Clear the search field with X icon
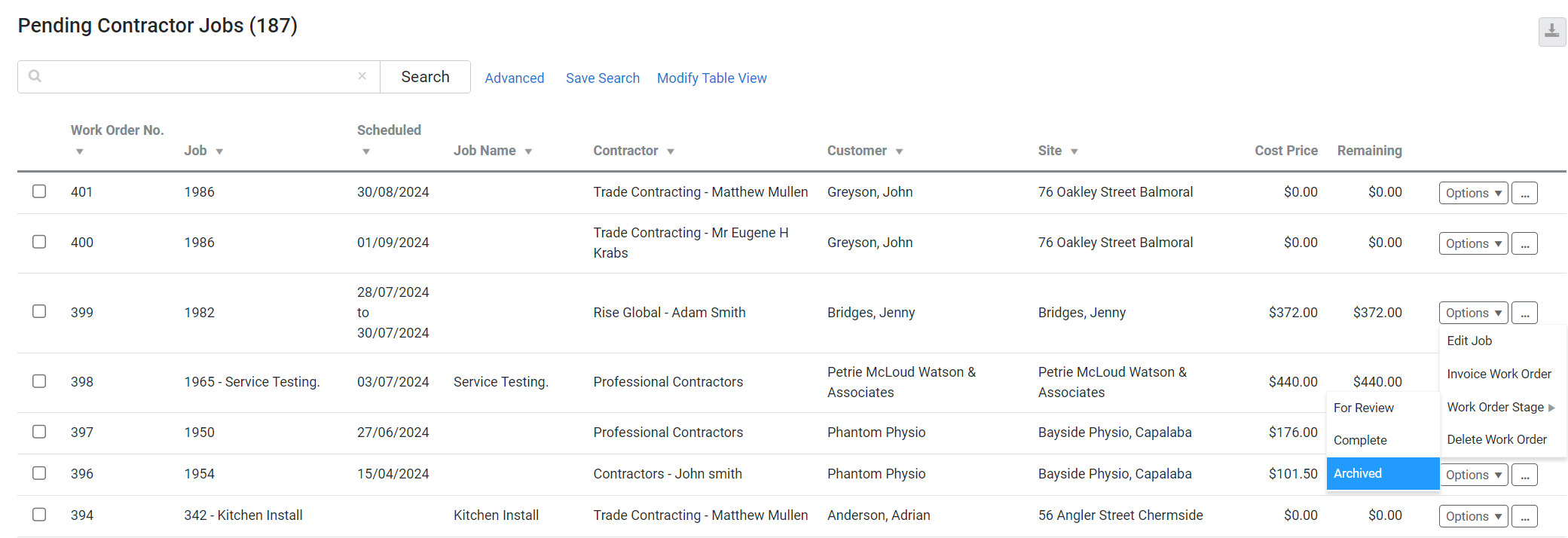 [362, 76]
